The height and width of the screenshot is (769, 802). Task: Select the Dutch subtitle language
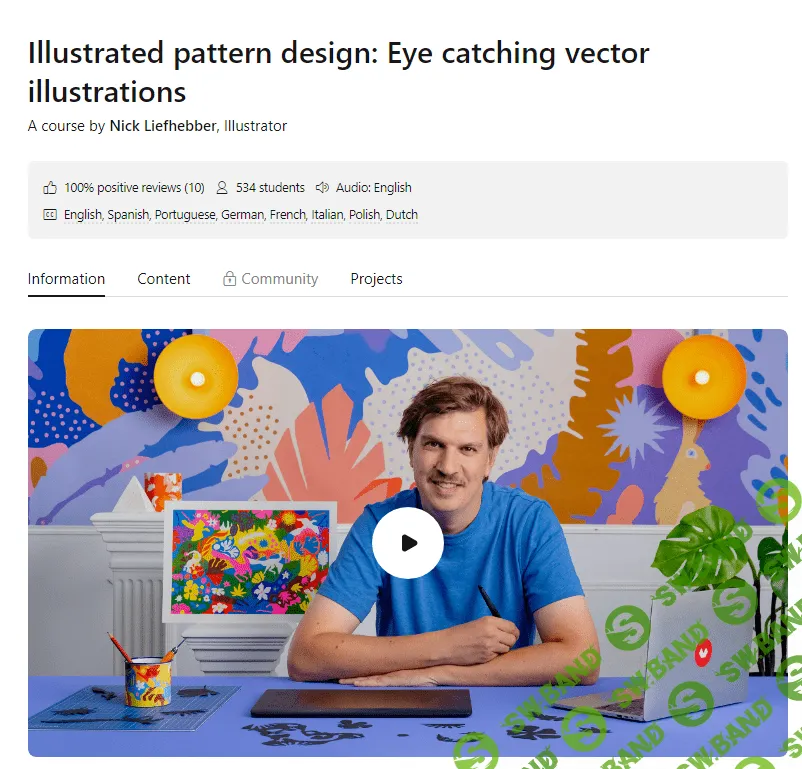[402, 215]
